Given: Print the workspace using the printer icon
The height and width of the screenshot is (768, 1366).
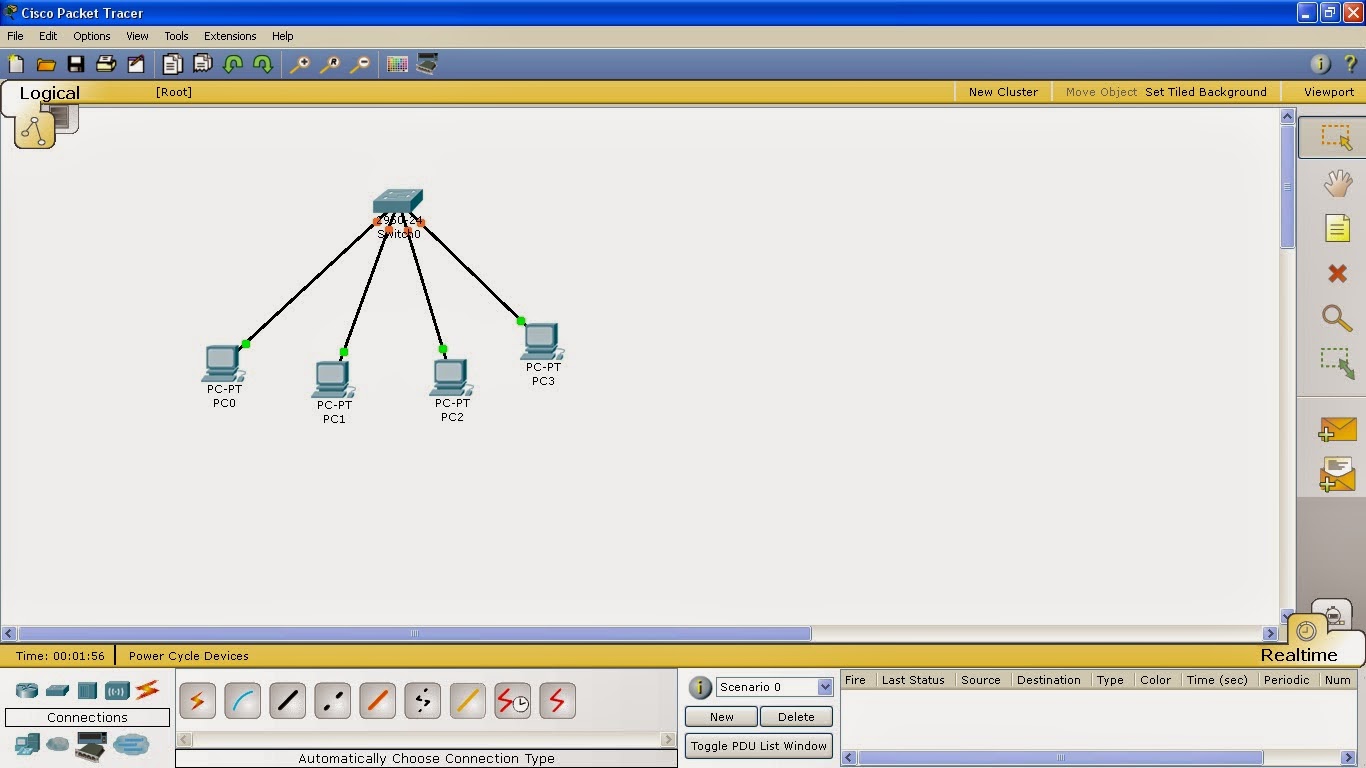Looking at the screenshot, I should coord(106,64).
